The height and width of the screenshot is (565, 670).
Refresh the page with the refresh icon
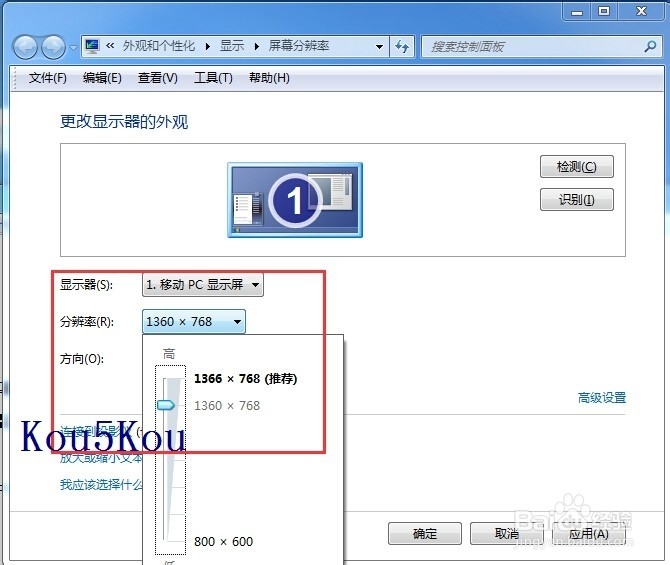point(402,46)
